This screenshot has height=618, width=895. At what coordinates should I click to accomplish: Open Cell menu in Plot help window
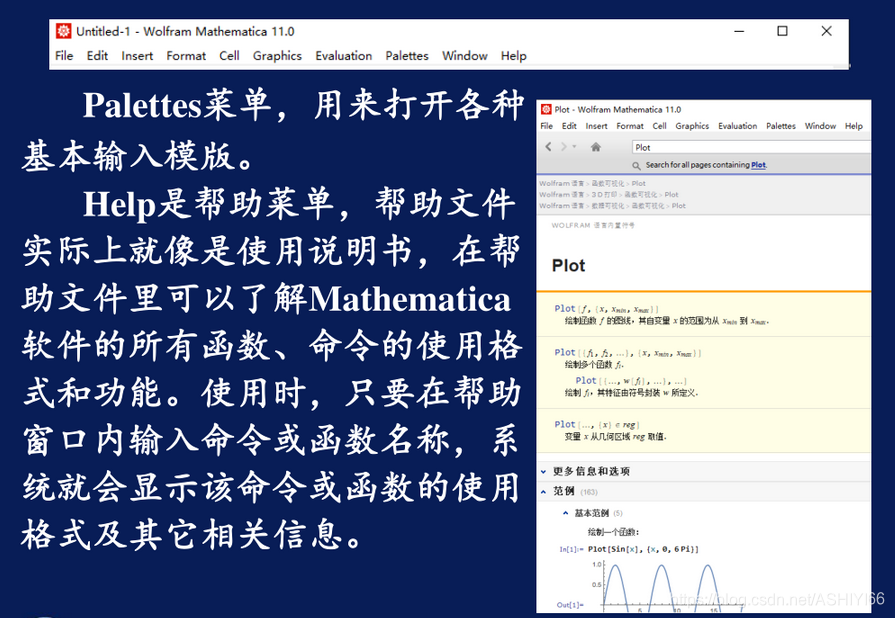coord(659,126)
